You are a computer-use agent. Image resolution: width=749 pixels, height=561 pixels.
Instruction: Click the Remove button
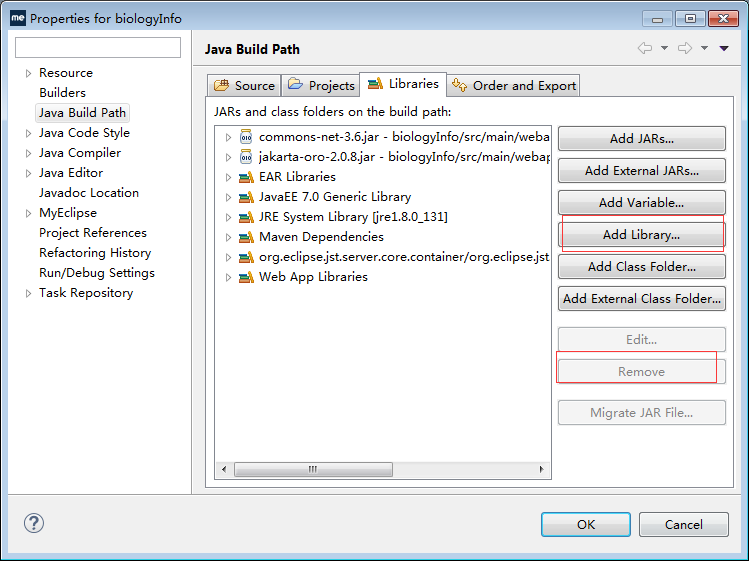point(642,372)
